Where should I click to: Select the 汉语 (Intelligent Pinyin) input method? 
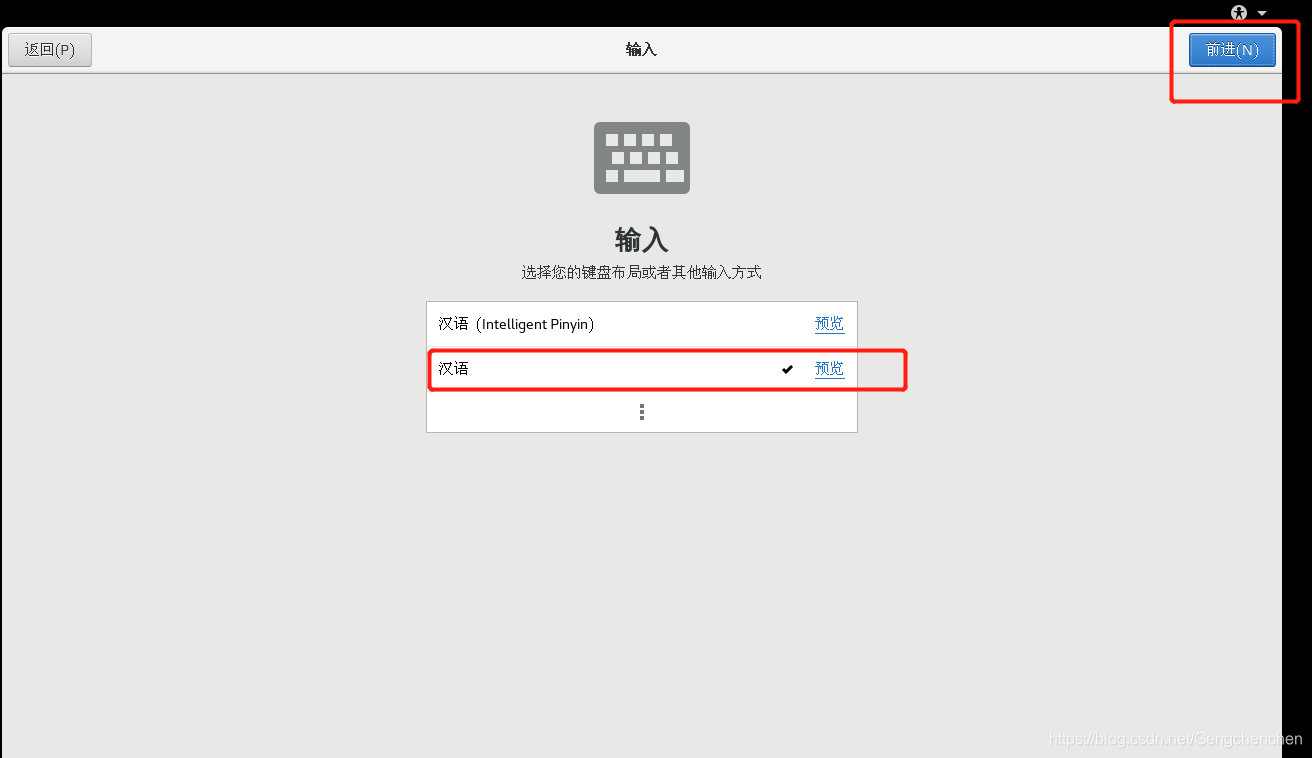tap(641, 324)
